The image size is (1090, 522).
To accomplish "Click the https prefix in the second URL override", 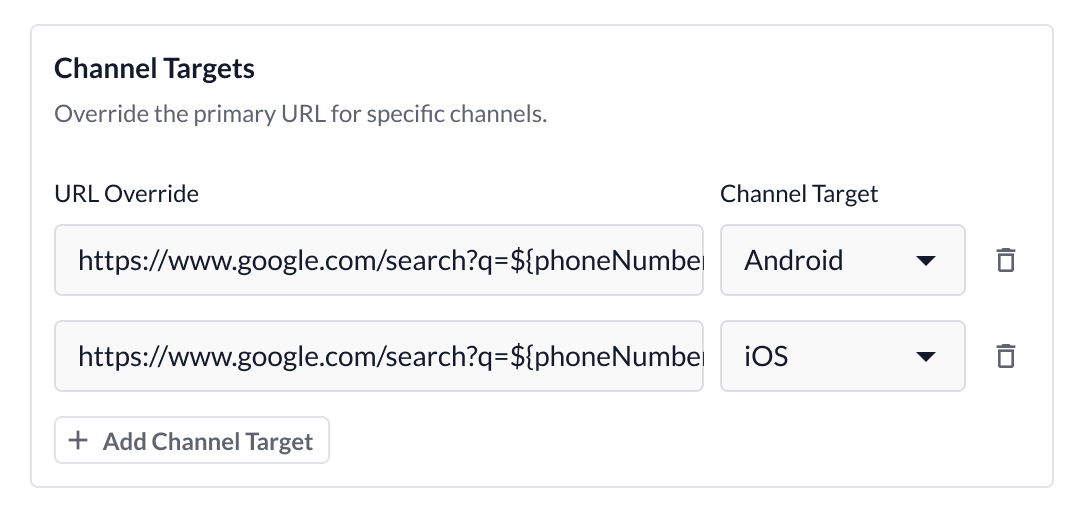I will tap(103, 356).
